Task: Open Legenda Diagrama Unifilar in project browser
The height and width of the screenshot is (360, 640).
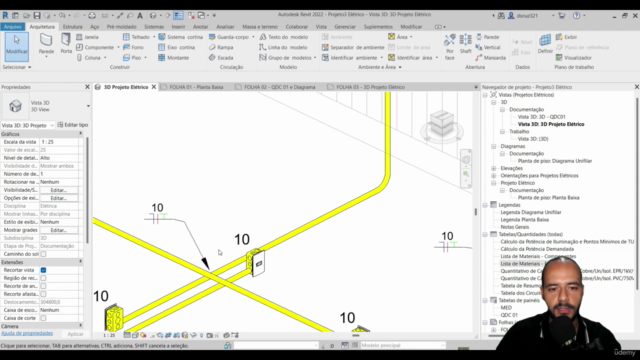Action: click(x=531, y=212)
